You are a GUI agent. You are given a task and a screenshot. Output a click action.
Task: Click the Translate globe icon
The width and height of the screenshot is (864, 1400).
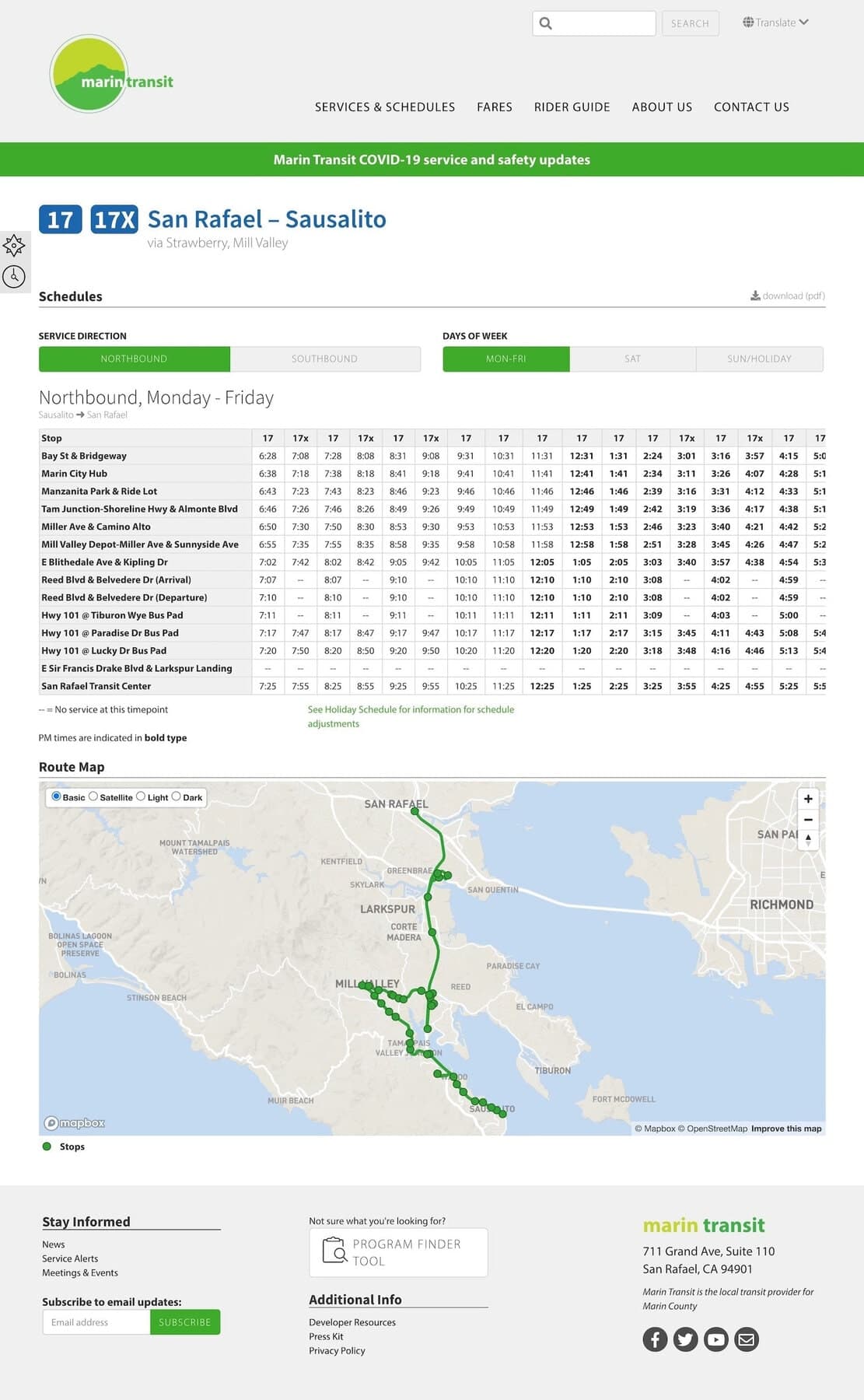[748, 22]
